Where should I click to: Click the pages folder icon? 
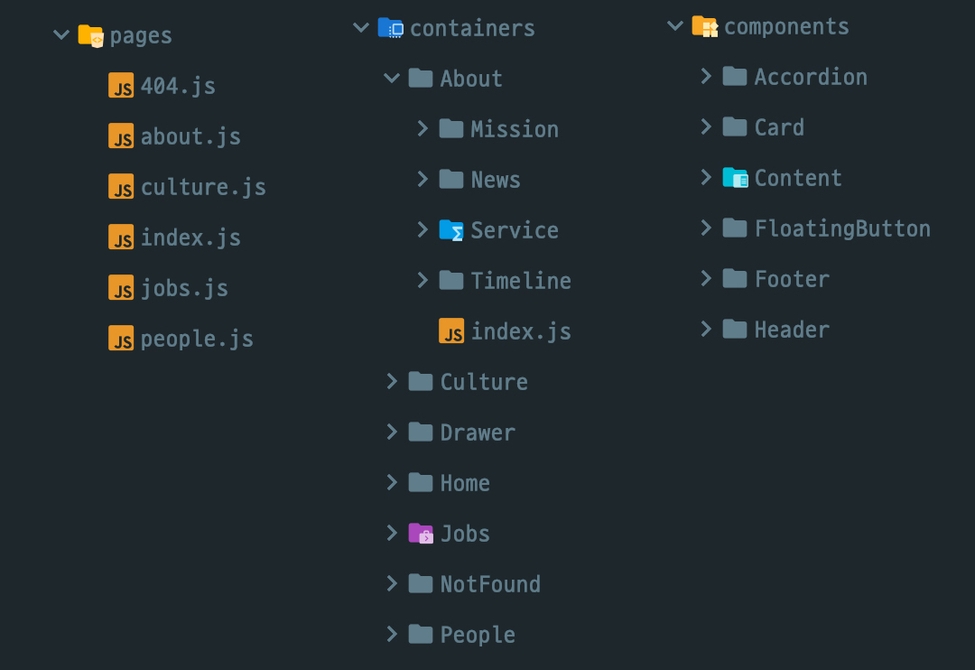click(x=91, y=36)
